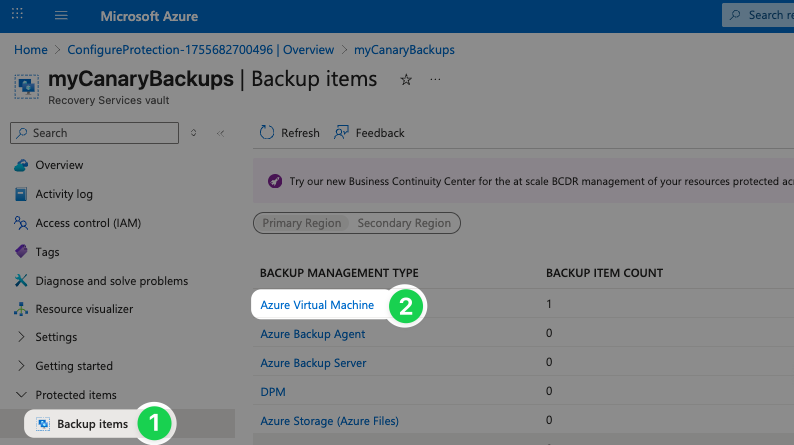Collapse the Protected items group chevron
Viewport: 794px width, 445px height.
point(21,394)
